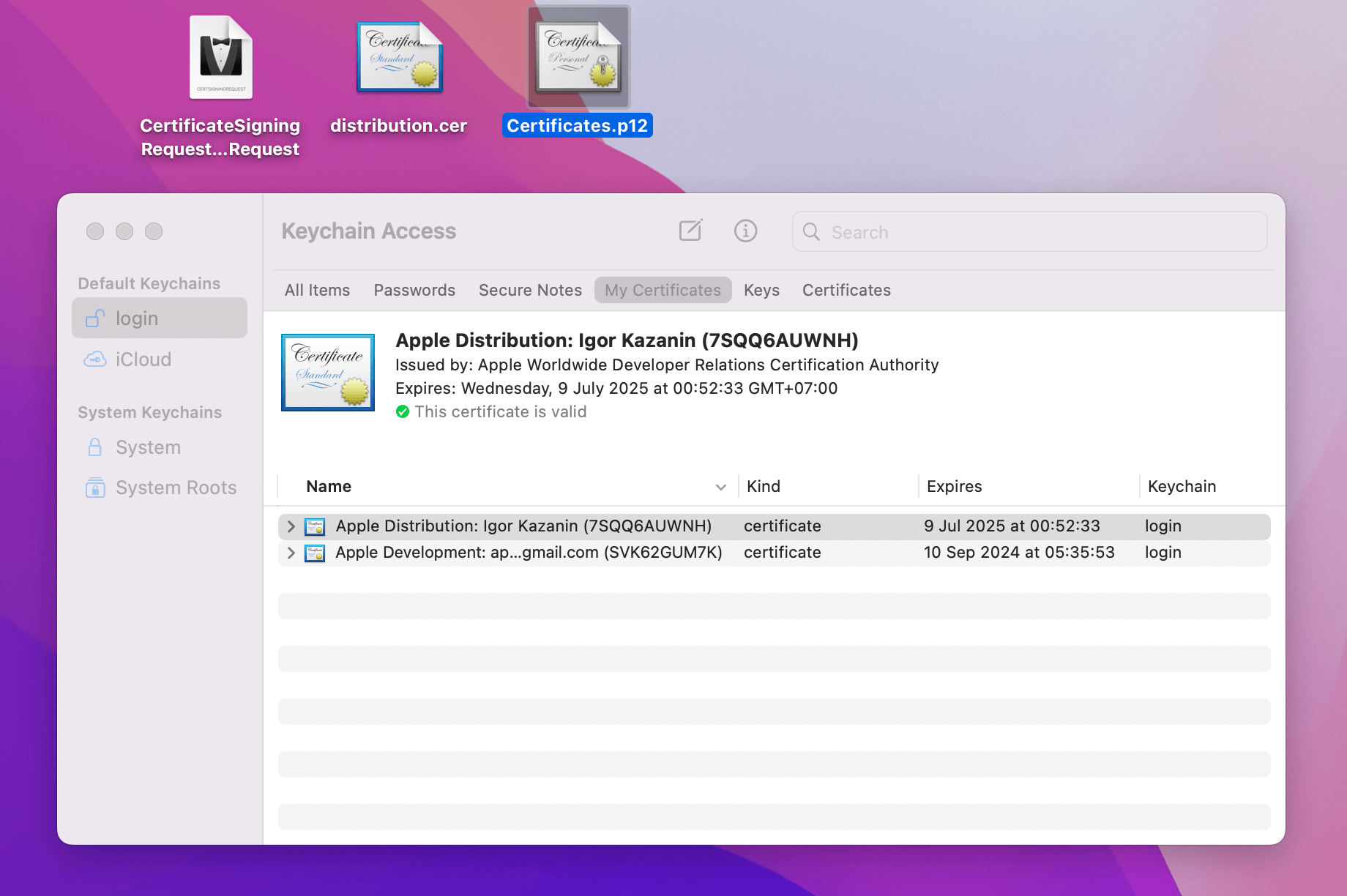Switch to Certificates tab

[846, 290]
